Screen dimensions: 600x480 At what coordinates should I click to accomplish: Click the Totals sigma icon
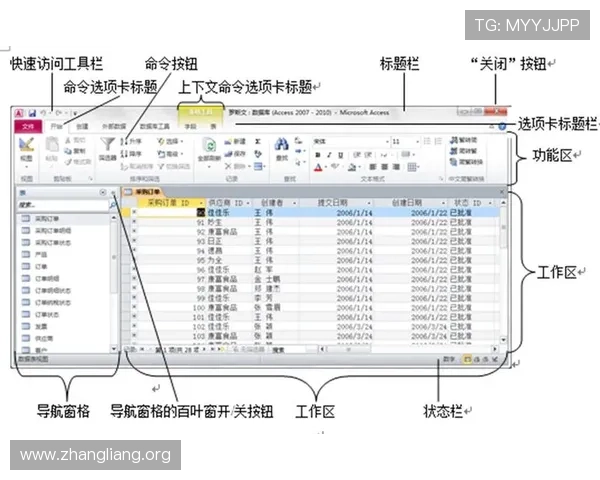click(x=258, y=142)
